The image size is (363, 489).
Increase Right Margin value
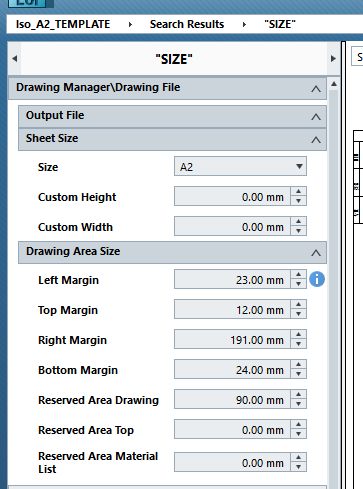[299, 334]
